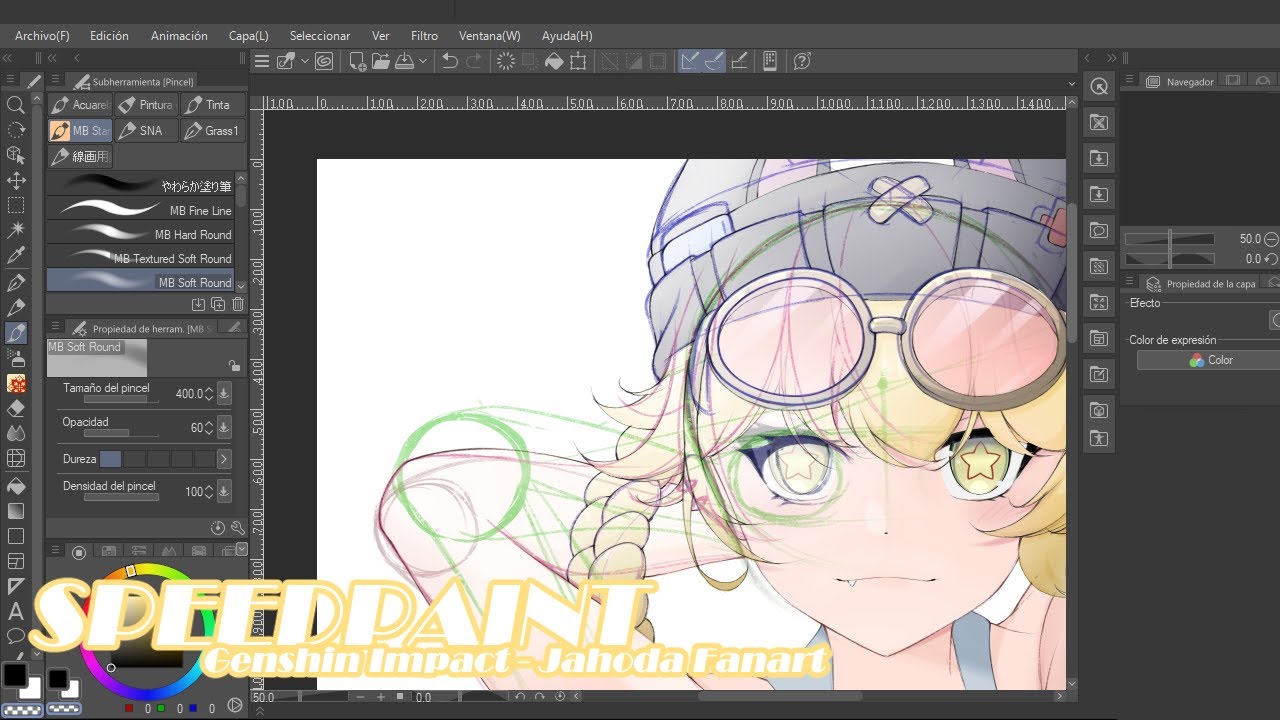Toggle Snap to Grid in command bar

click(x=739, y=61)
